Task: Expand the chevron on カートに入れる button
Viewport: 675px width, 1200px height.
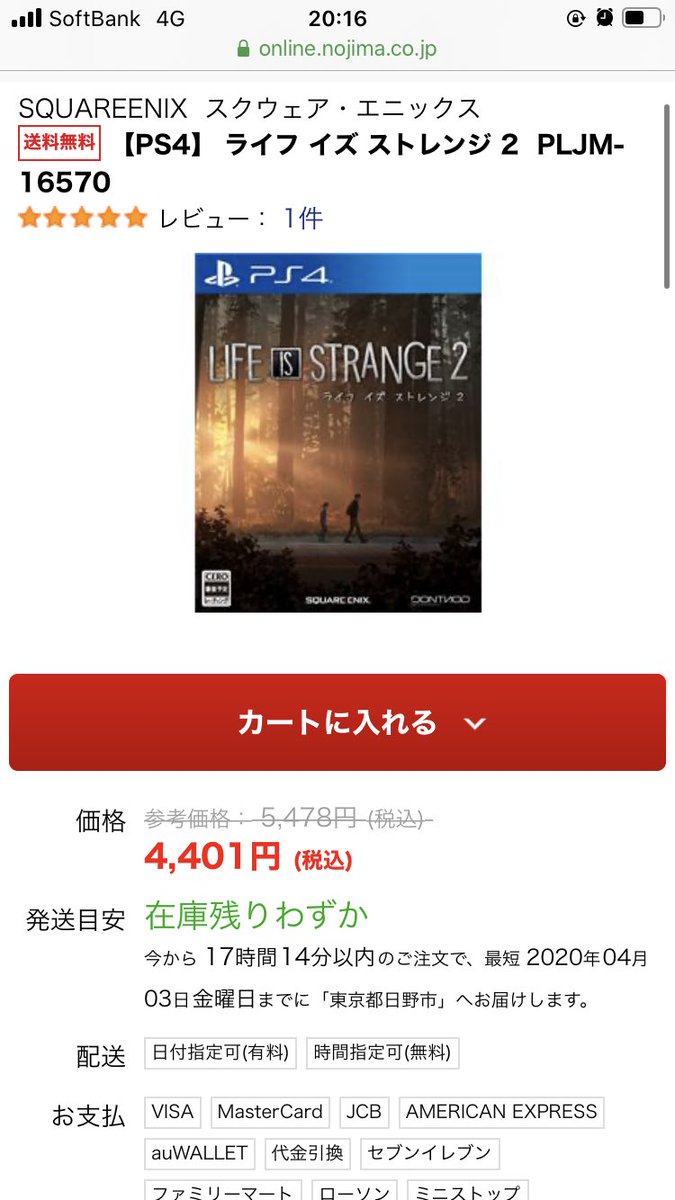Action: click(475, 723)
